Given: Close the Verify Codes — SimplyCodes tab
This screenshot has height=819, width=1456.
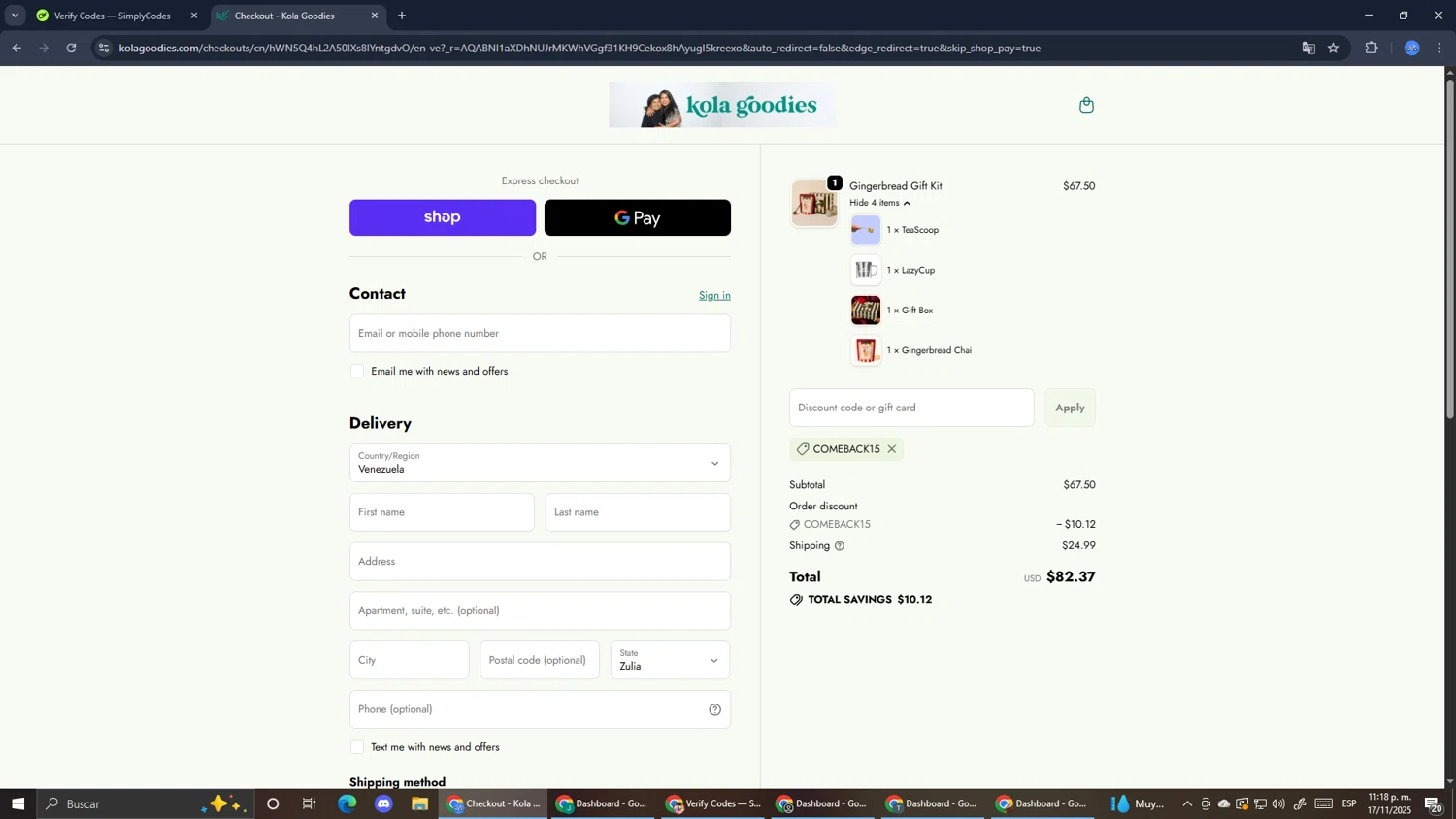Looking at the screenshot, I should point(193,16).
